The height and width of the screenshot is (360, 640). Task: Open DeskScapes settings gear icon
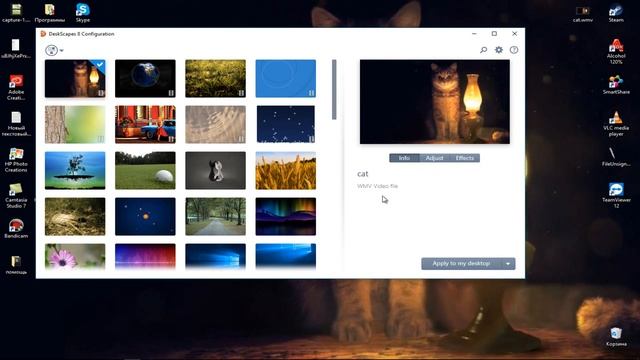tap(499, 50)
